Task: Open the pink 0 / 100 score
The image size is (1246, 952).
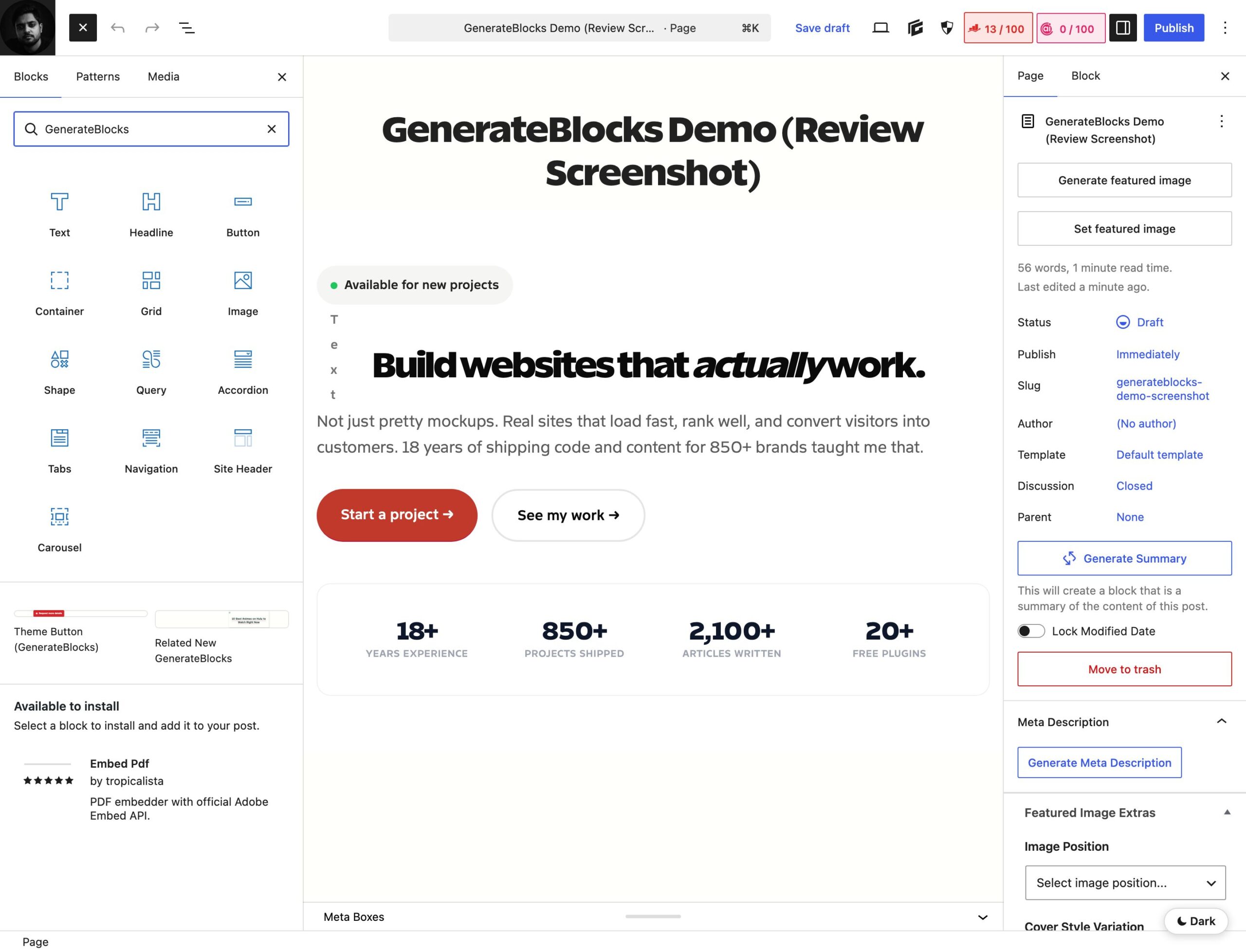Action: point(1070,28)
